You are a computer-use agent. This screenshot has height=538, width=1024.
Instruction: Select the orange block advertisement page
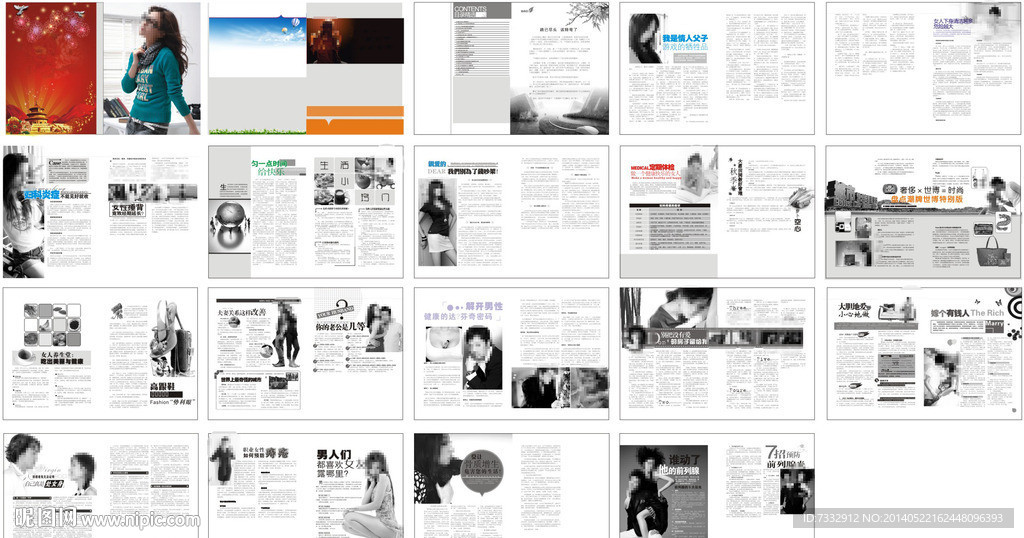355,69
